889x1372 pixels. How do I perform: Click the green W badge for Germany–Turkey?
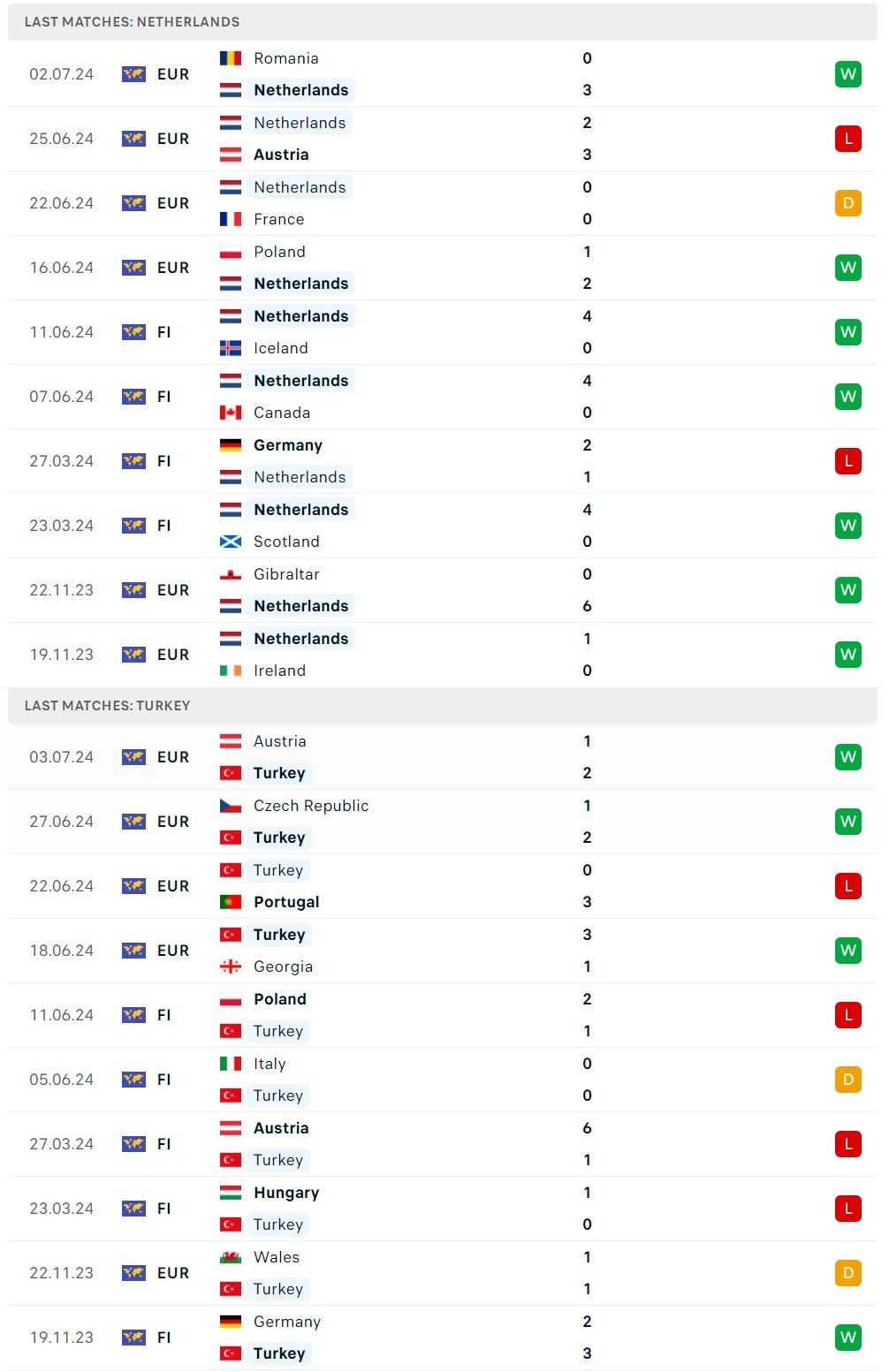[847, 1338]
